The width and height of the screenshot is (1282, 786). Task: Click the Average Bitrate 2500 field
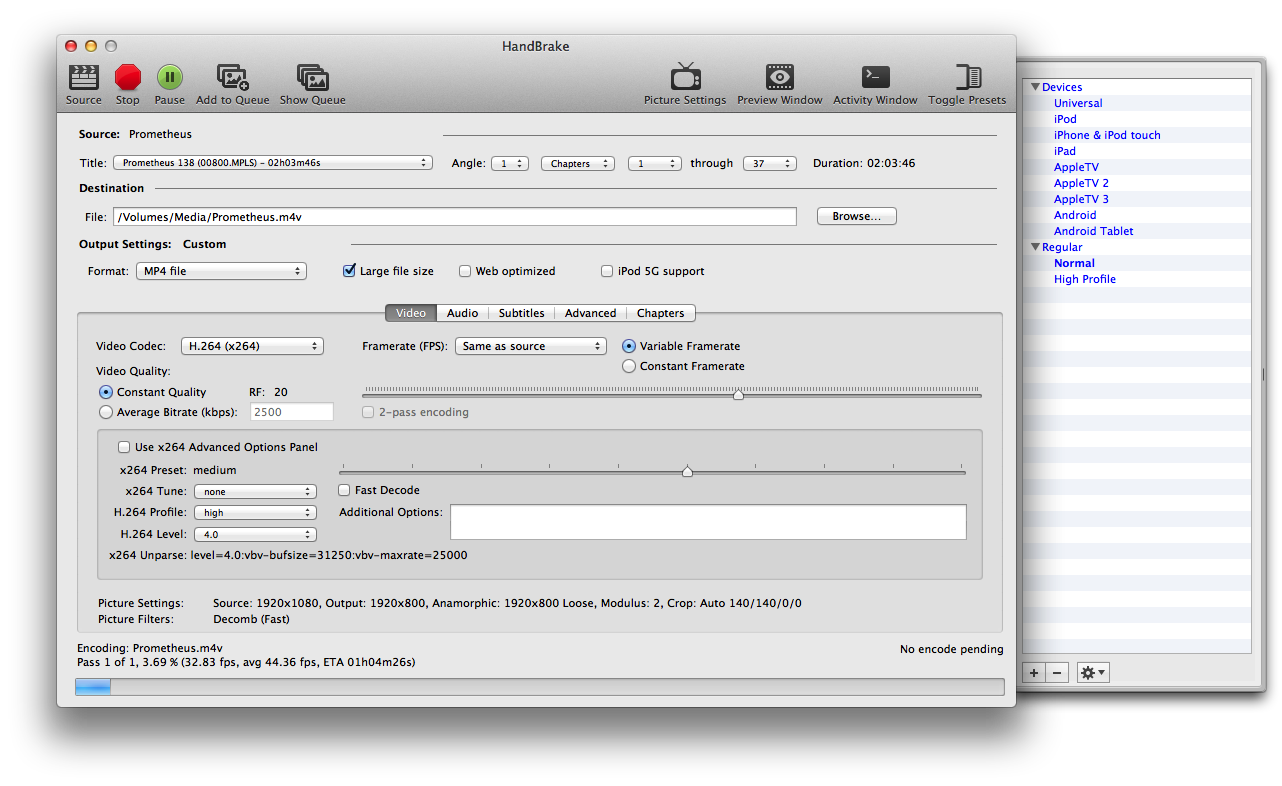tap(292, 412)
